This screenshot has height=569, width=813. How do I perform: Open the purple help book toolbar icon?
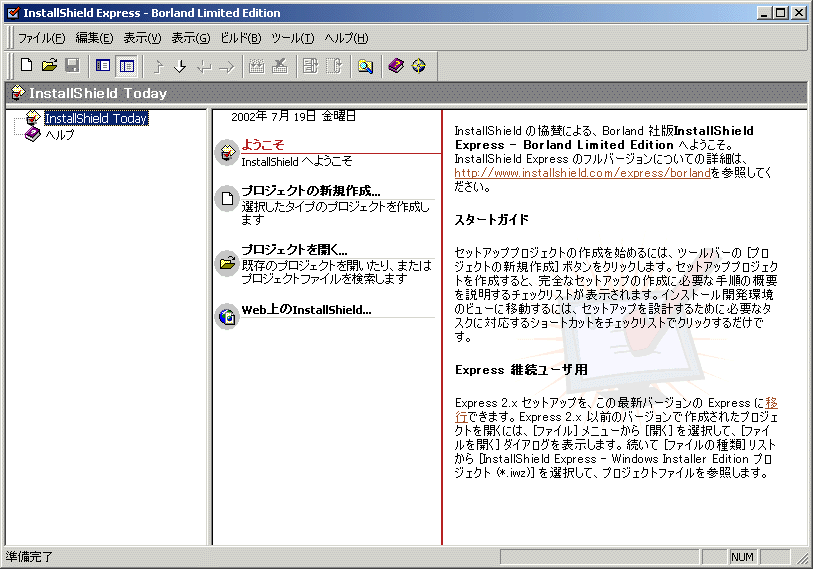point(396,66)
